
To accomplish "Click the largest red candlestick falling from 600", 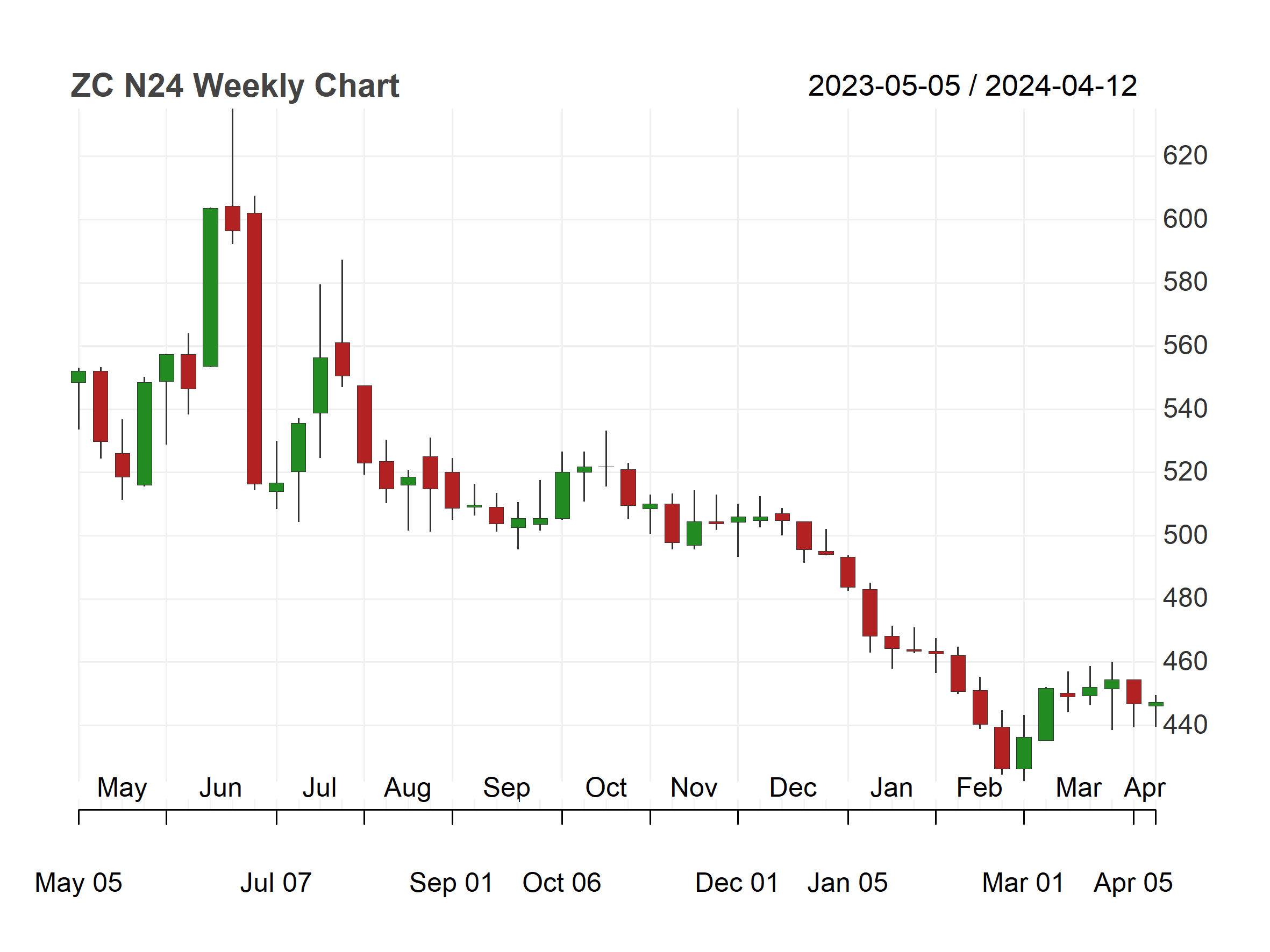I will tap(254, 349).
